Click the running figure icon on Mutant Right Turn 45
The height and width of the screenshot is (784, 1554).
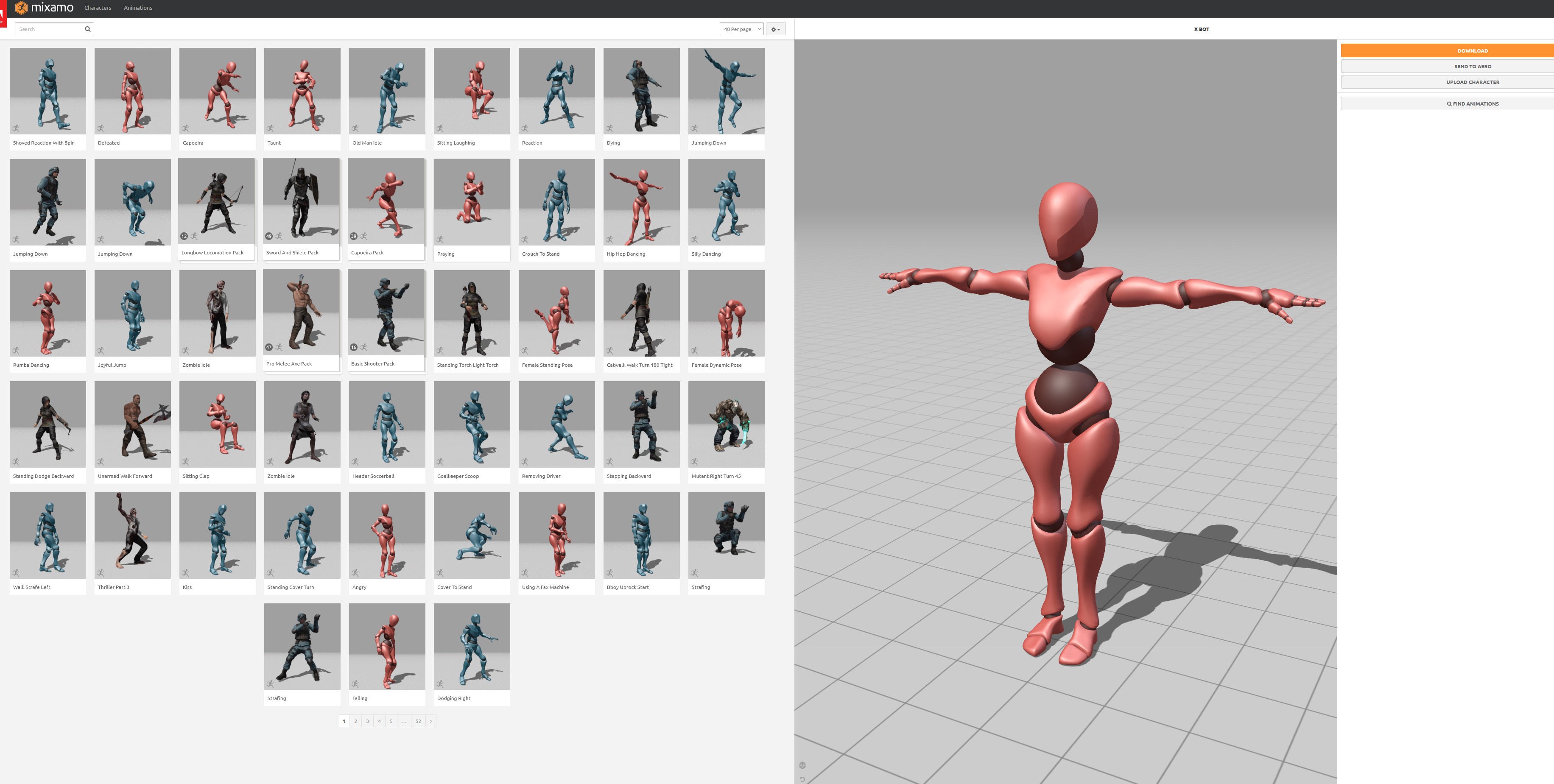pyautogui.click(x=695, y=461)
